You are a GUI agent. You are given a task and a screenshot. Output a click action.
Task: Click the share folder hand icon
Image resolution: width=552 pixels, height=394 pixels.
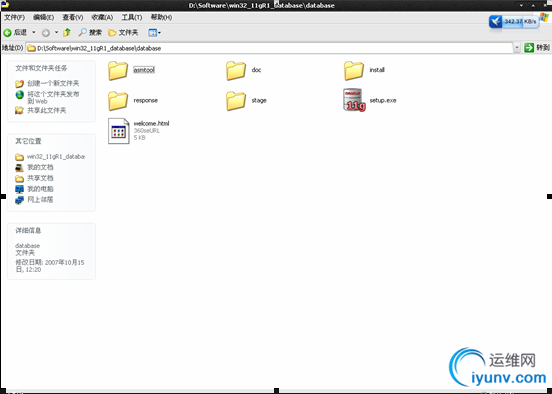point(19,111)
